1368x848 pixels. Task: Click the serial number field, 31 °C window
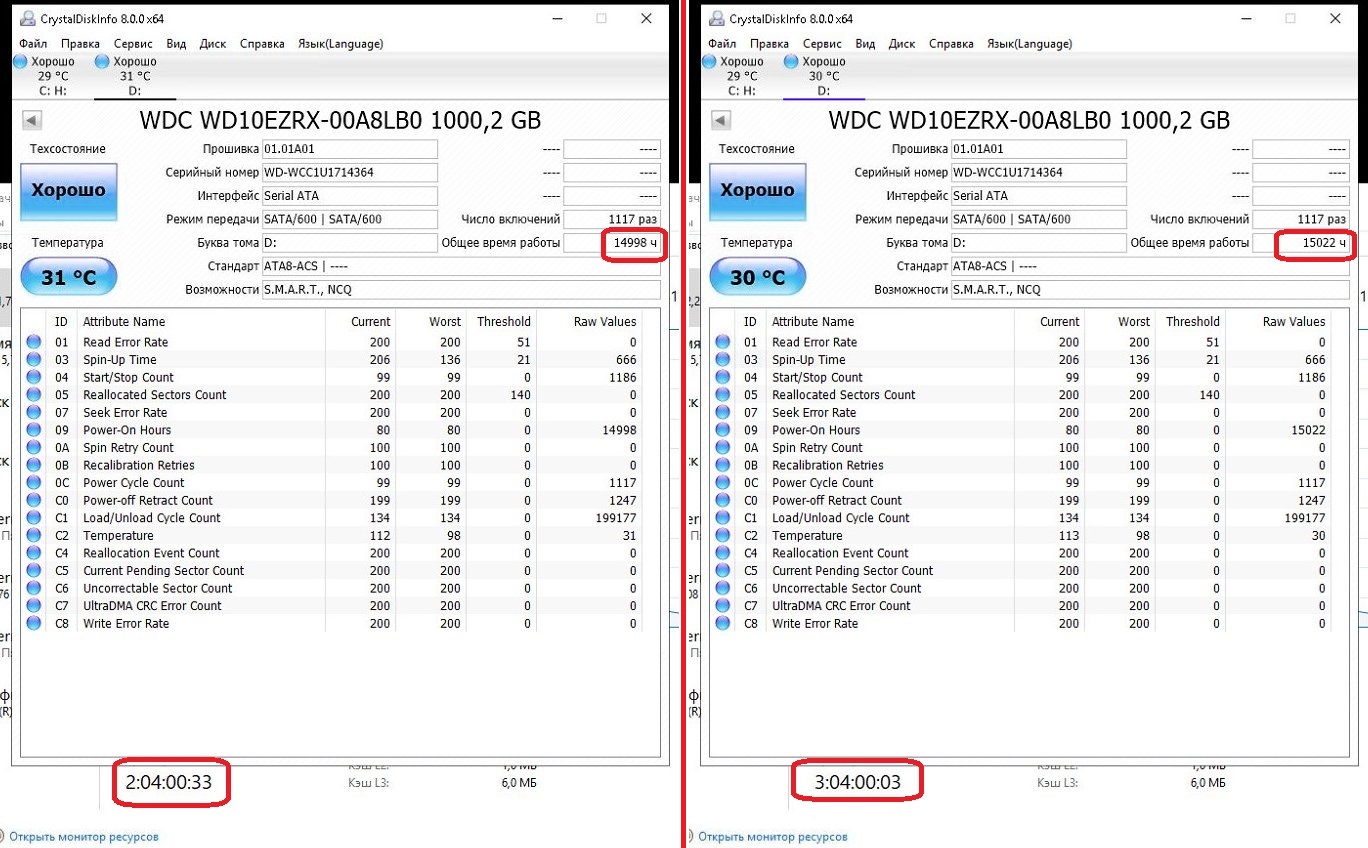(x=349, y=172)
